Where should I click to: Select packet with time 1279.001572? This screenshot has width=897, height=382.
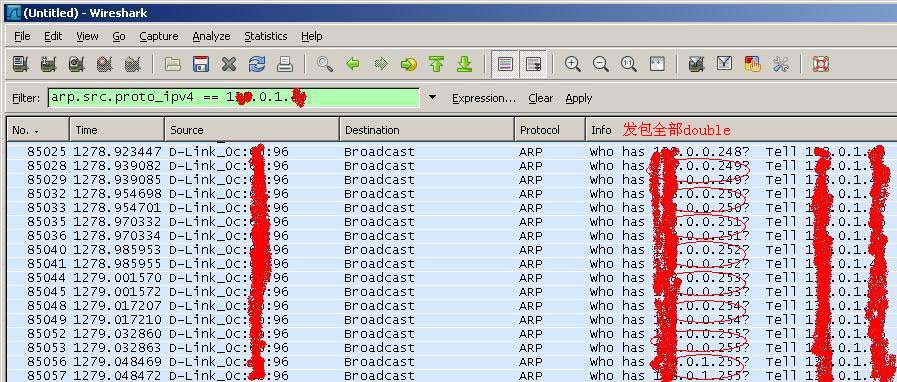452,292
